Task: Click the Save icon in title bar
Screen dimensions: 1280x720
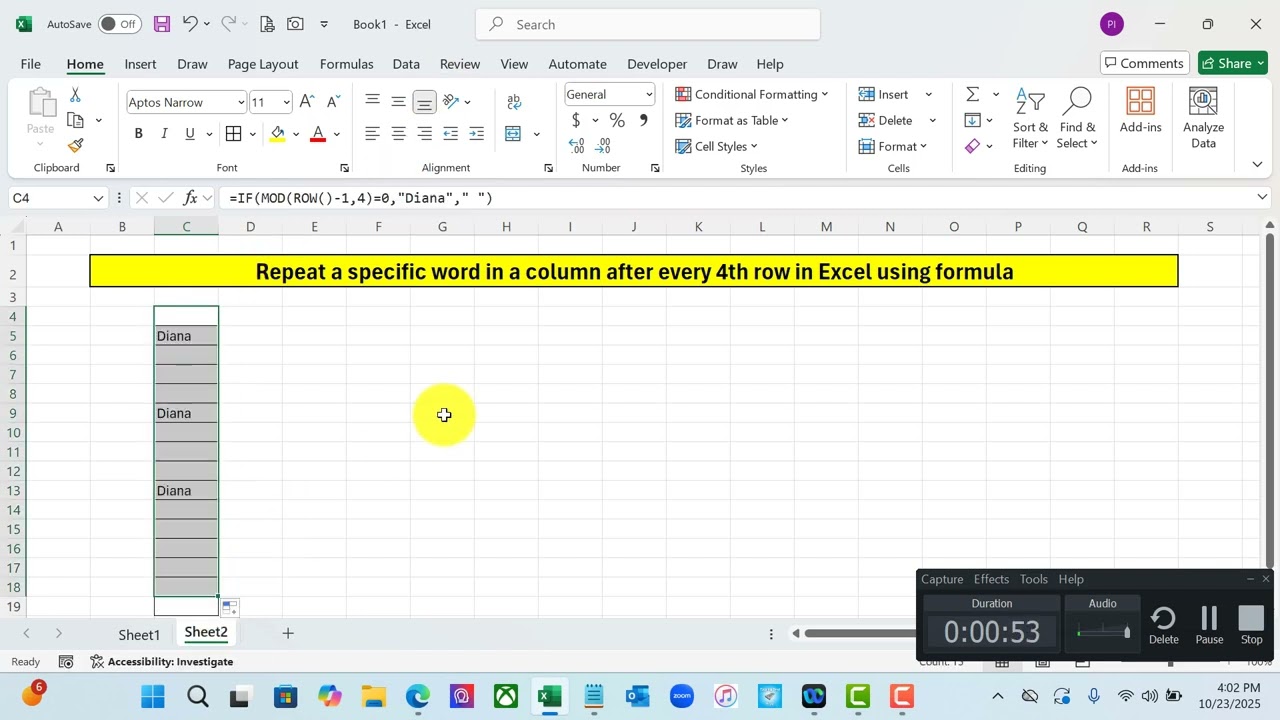Action: tap(161, 24)
